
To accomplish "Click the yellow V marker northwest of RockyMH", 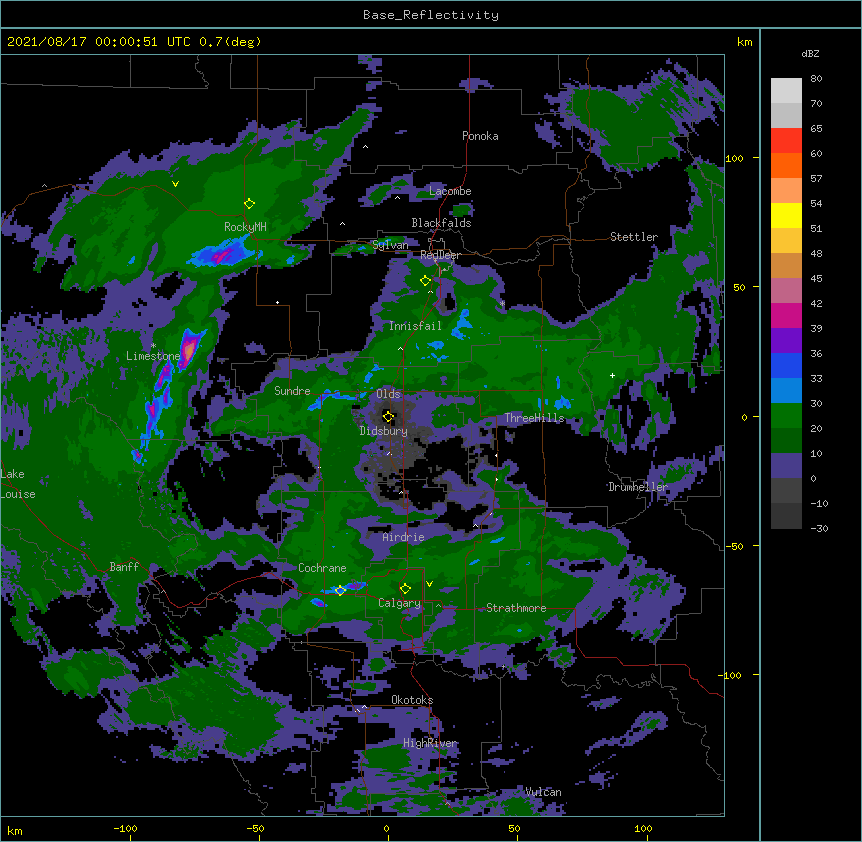I will click(x=175, y=184).
